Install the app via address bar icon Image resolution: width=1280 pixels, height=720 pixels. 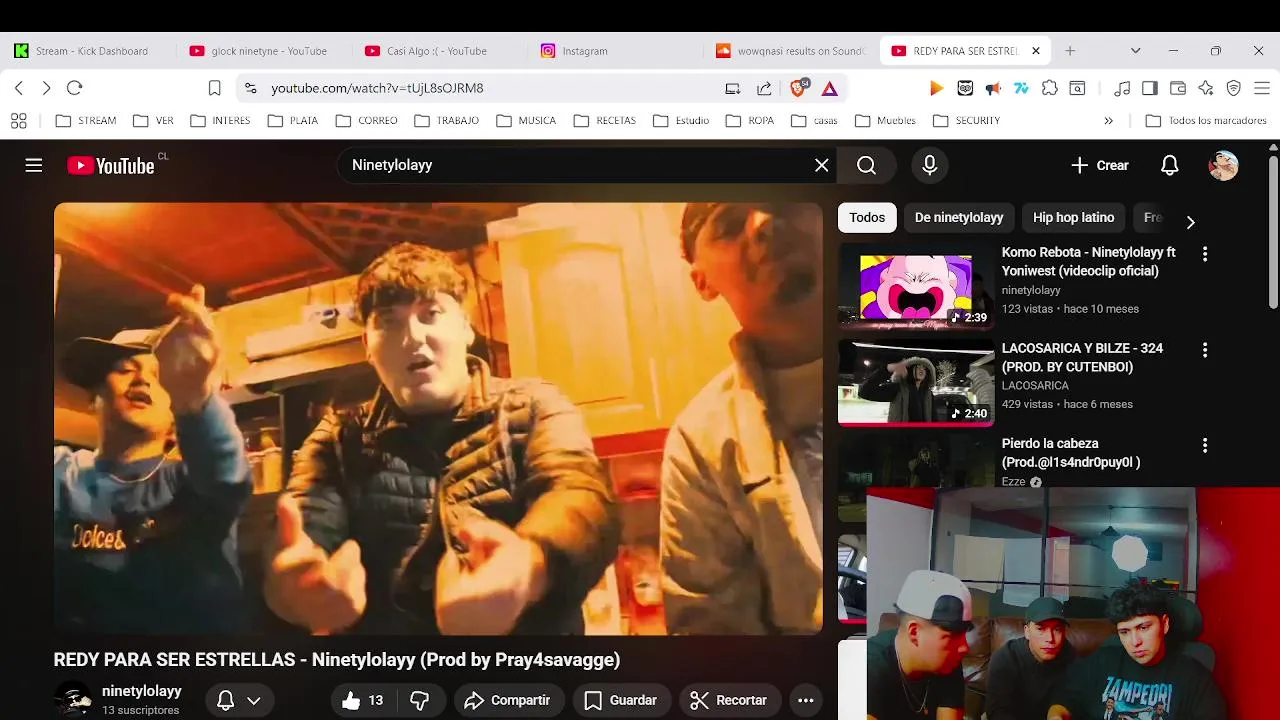pyautogui.click(x=733, y=88)
